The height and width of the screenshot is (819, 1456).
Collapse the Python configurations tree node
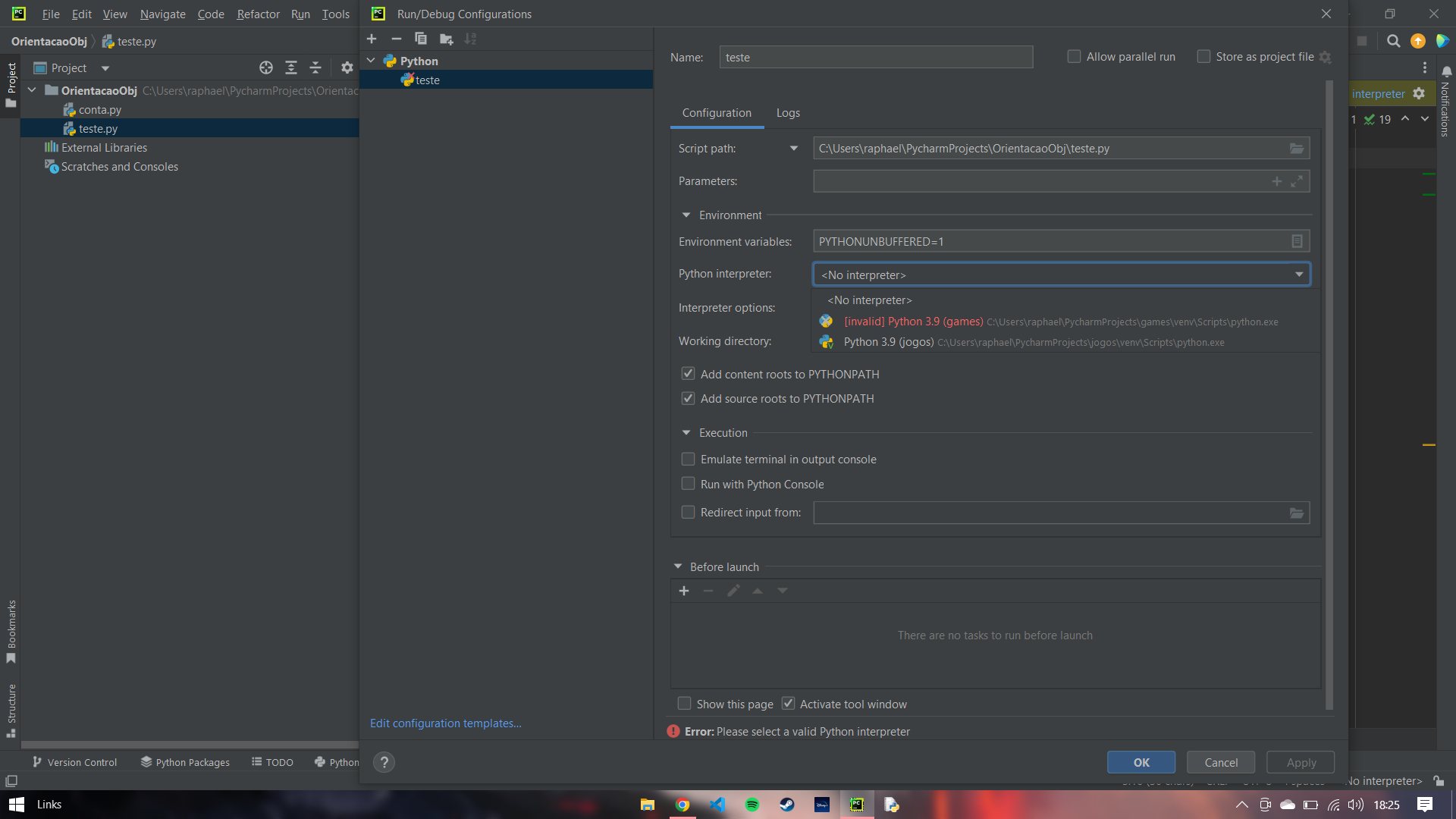coord(371,61)
